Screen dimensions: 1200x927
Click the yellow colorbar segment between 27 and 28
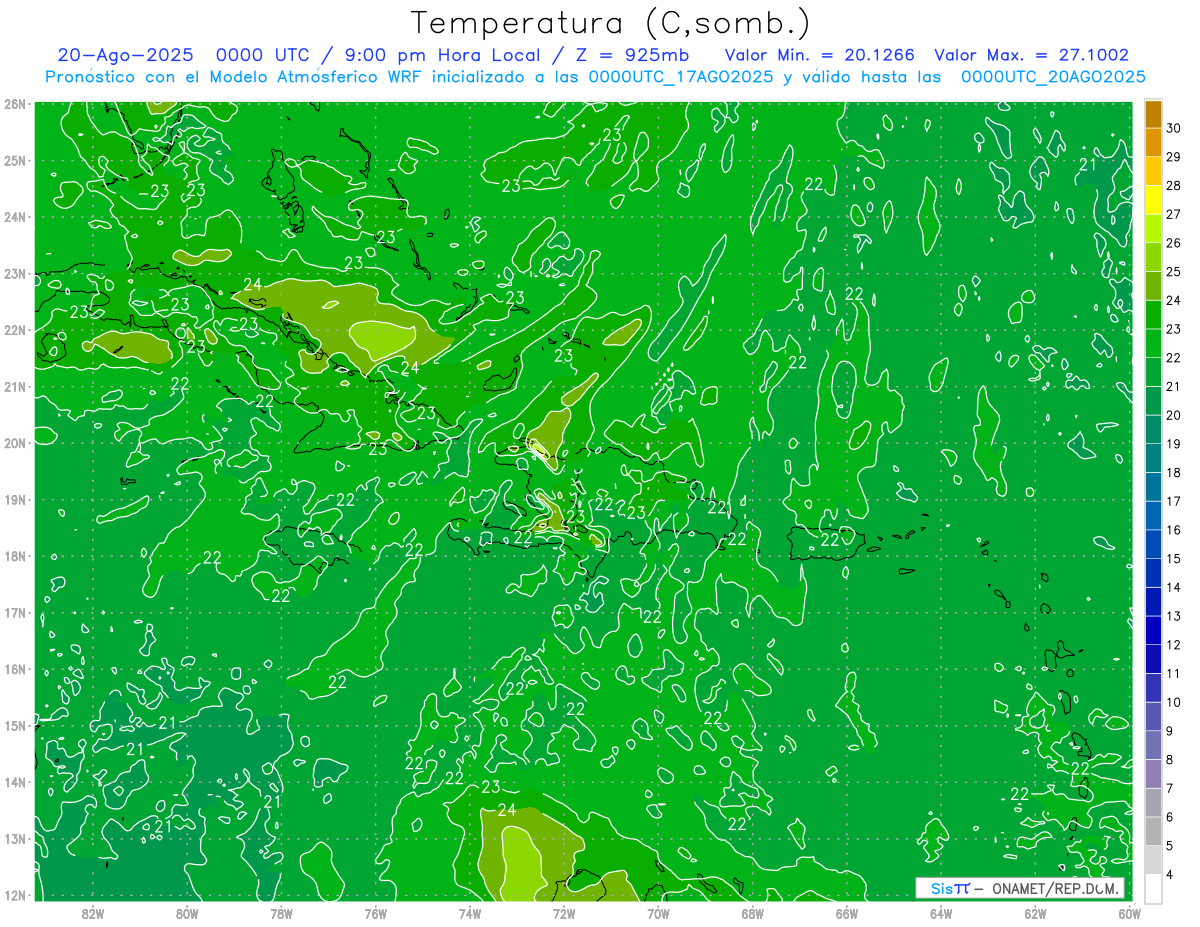(x=1153, y=199)
